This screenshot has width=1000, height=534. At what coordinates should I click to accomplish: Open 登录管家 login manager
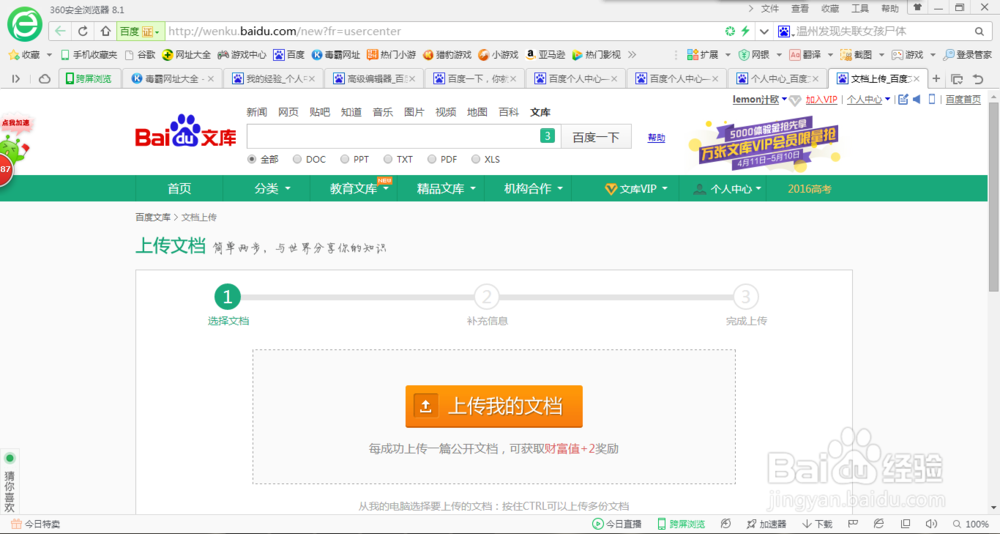[967, 55]
